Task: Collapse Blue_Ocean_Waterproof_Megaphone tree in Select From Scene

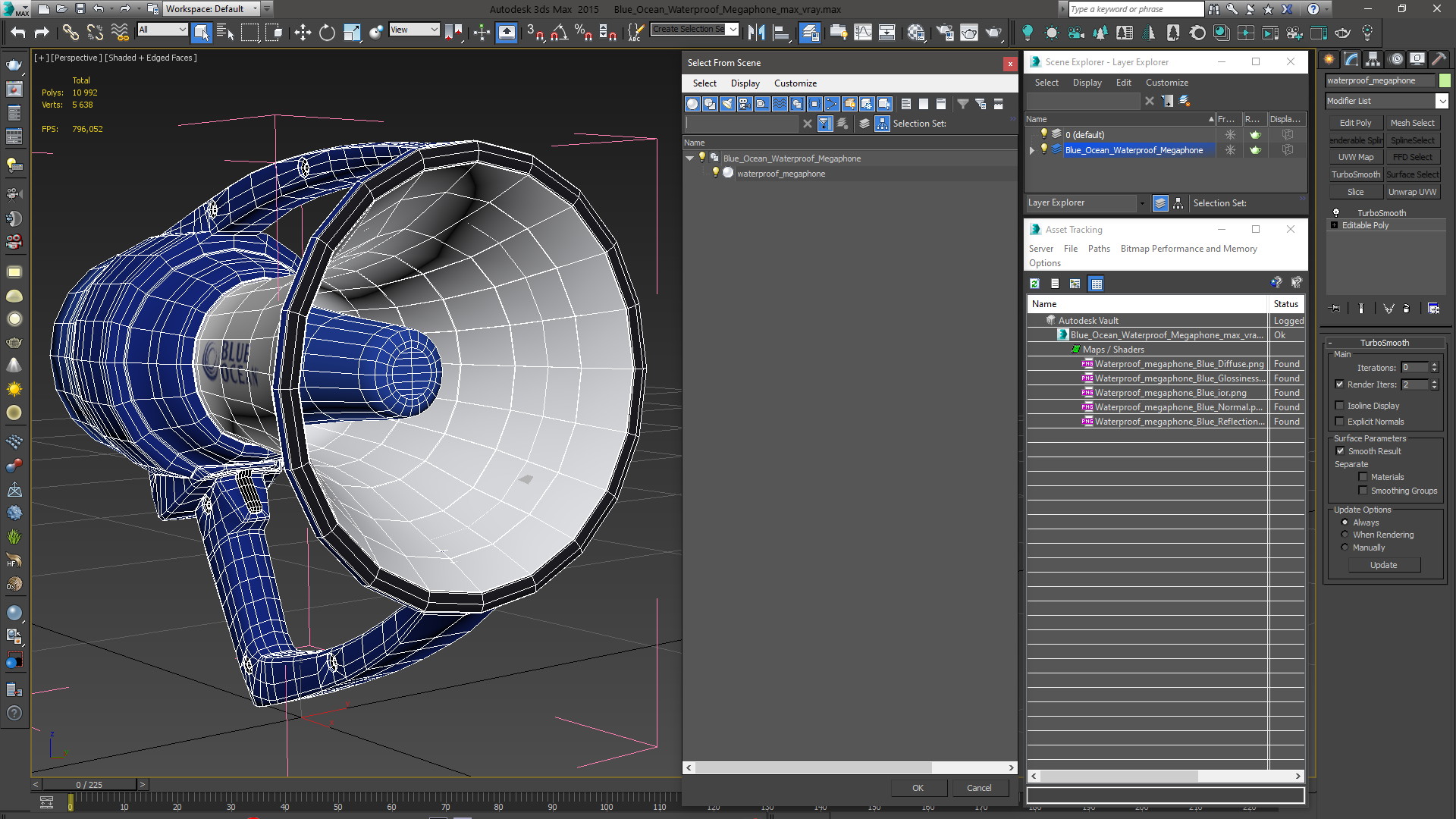Action: point(689,158)
